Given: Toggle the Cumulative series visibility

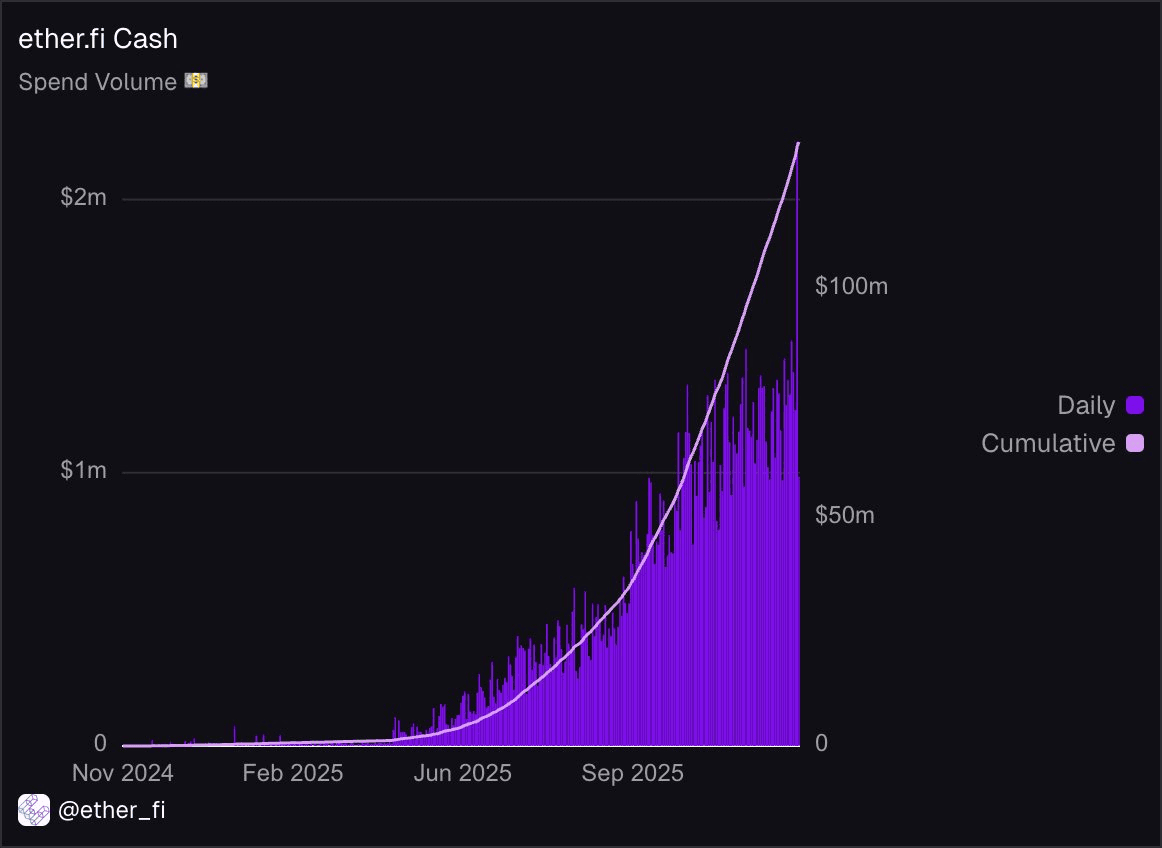Looking at the screenshot, I should click(x=1048, y=443).
